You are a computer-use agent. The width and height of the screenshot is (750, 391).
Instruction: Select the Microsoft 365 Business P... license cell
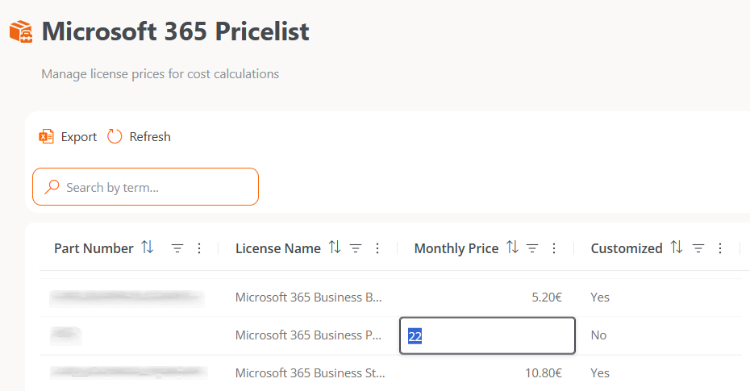click(309, 335)
